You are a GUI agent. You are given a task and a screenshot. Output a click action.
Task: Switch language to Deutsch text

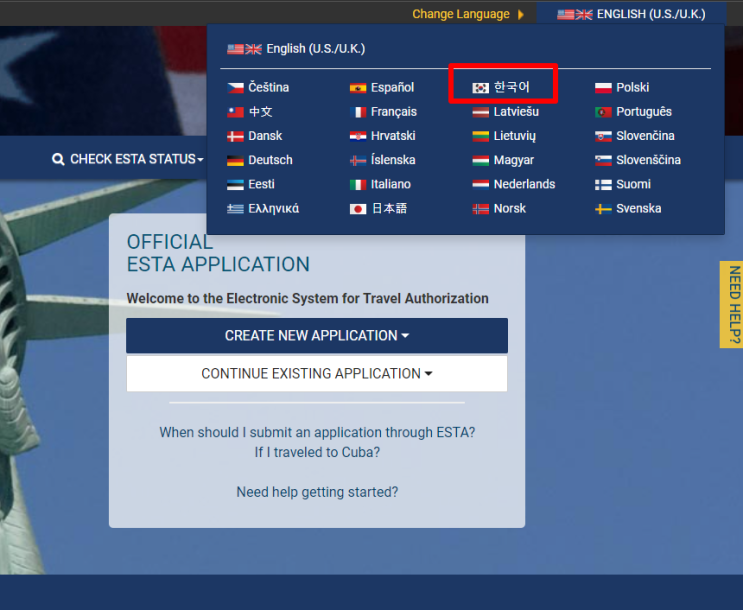270,160
